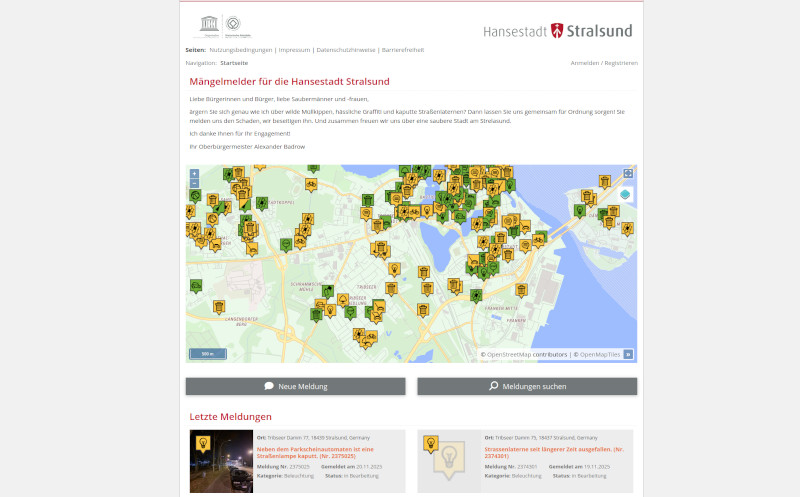Select the isolated yellow bicycle marker above Stadtkoppel
The image size is (800, 497).
pos(311,184)
